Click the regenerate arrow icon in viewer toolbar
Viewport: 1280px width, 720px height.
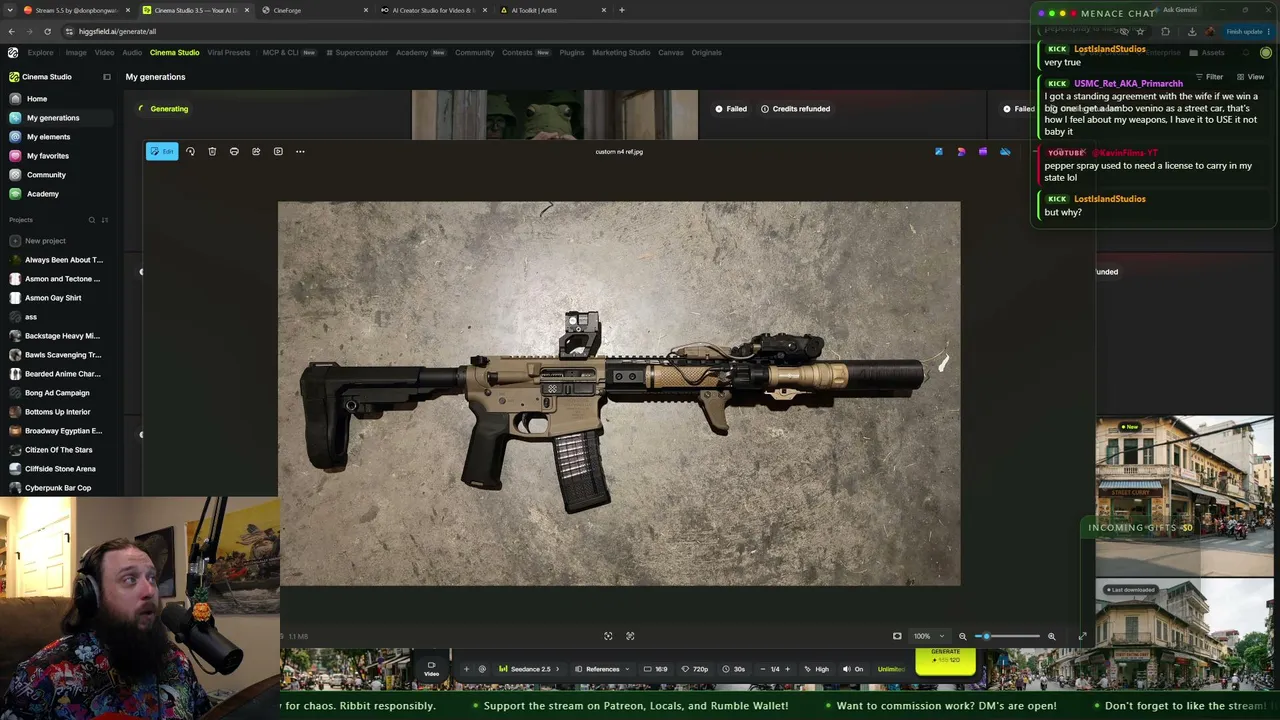point(190,151)
